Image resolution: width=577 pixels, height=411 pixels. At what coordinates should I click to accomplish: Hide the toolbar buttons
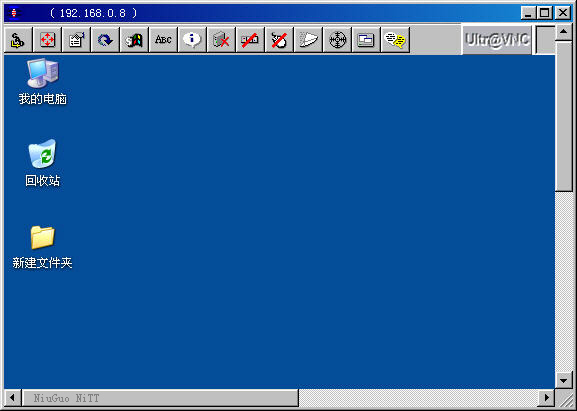[250, 39]
